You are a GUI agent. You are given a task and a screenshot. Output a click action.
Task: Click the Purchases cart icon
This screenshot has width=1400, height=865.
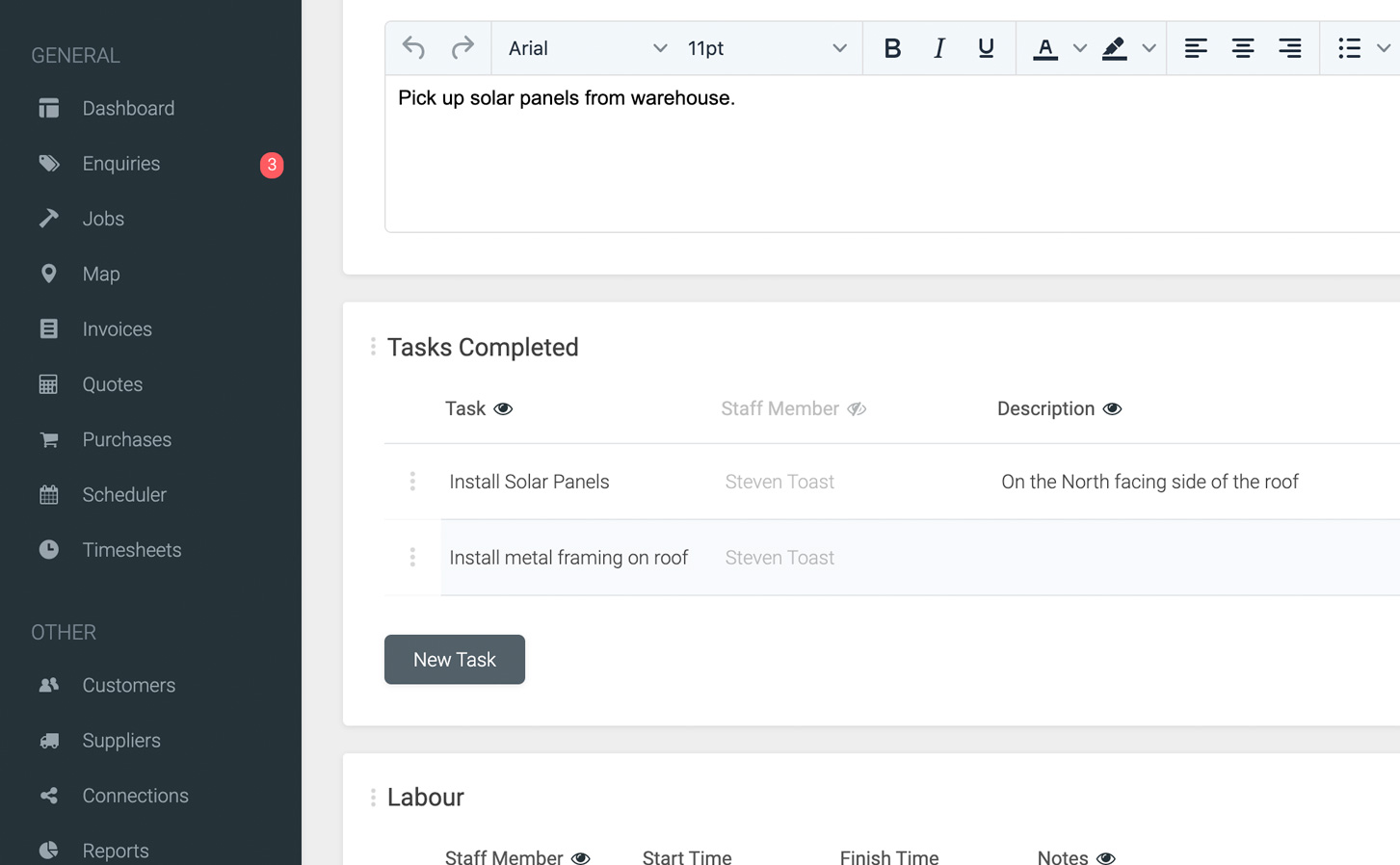coord(48,440)
